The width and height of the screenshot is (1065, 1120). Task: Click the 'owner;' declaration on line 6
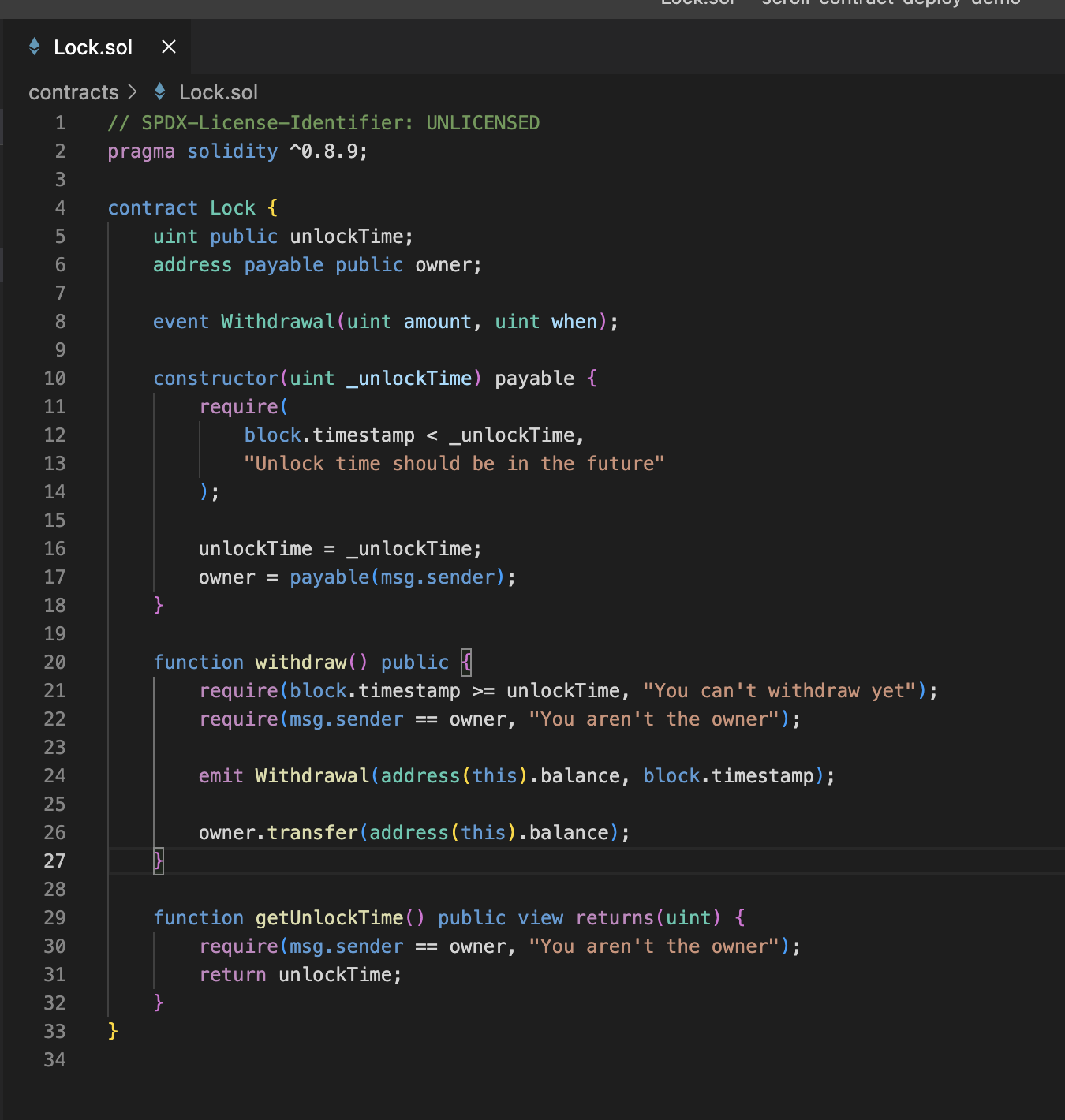[x=448, y=265]
